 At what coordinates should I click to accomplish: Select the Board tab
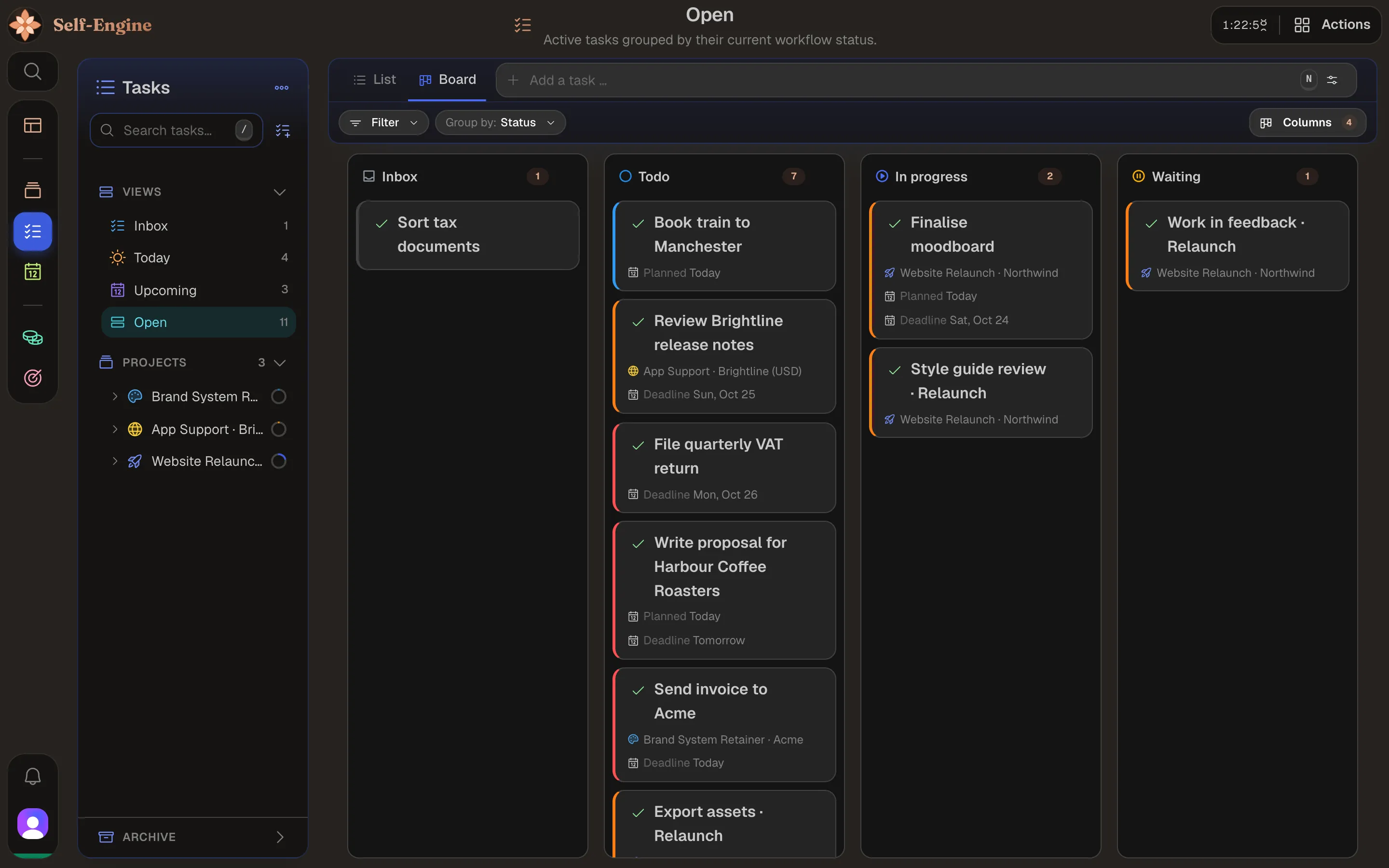(447, 80)
